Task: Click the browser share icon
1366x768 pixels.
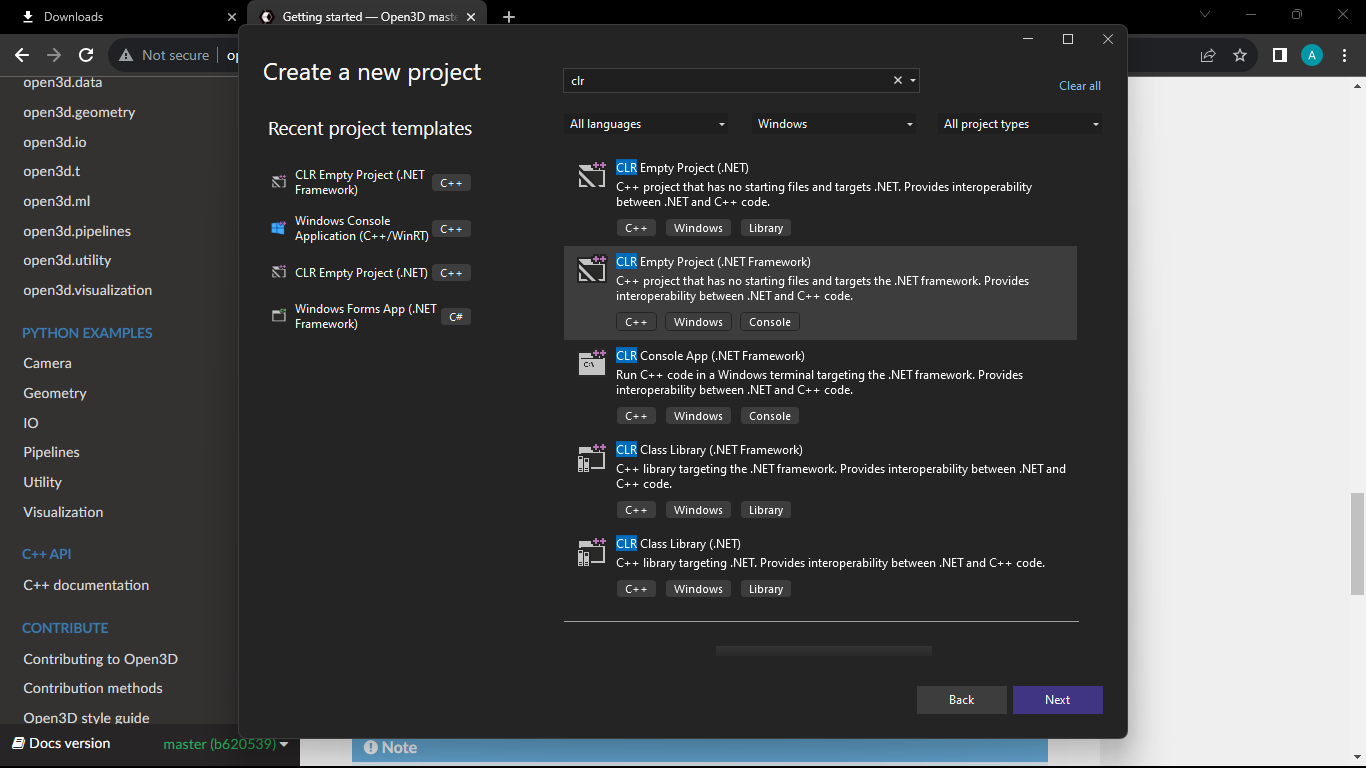Action: click(1208, 55)
